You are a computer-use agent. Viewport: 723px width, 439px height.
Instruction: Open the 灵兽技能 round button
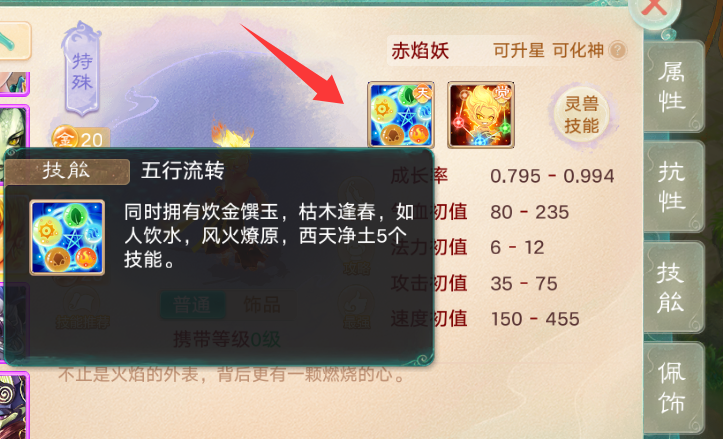[581, 114]
